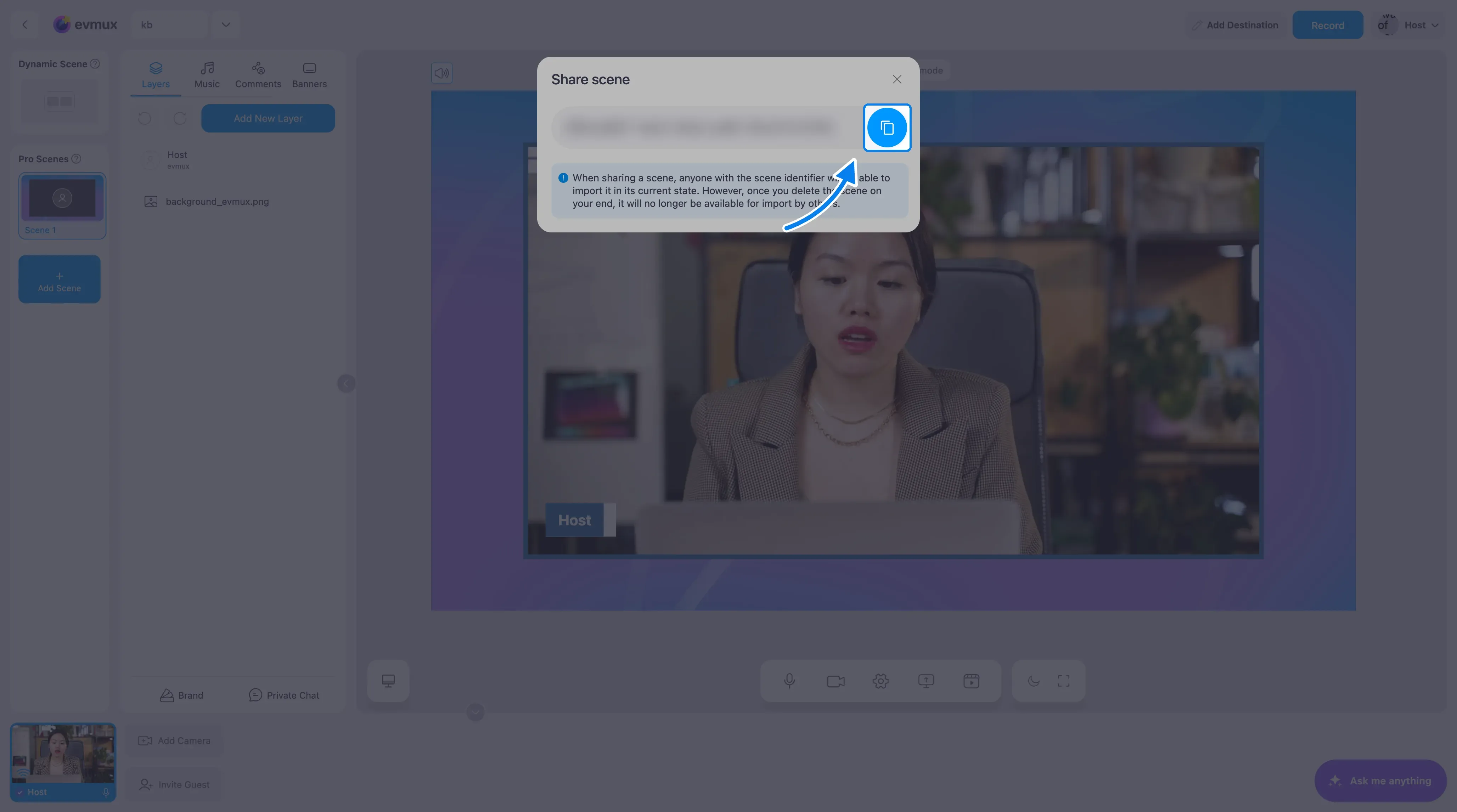The width and height of the screenshot is (1457, 812).
Task: Select the Dynamic Scene thumbnail
Action: 60,101
